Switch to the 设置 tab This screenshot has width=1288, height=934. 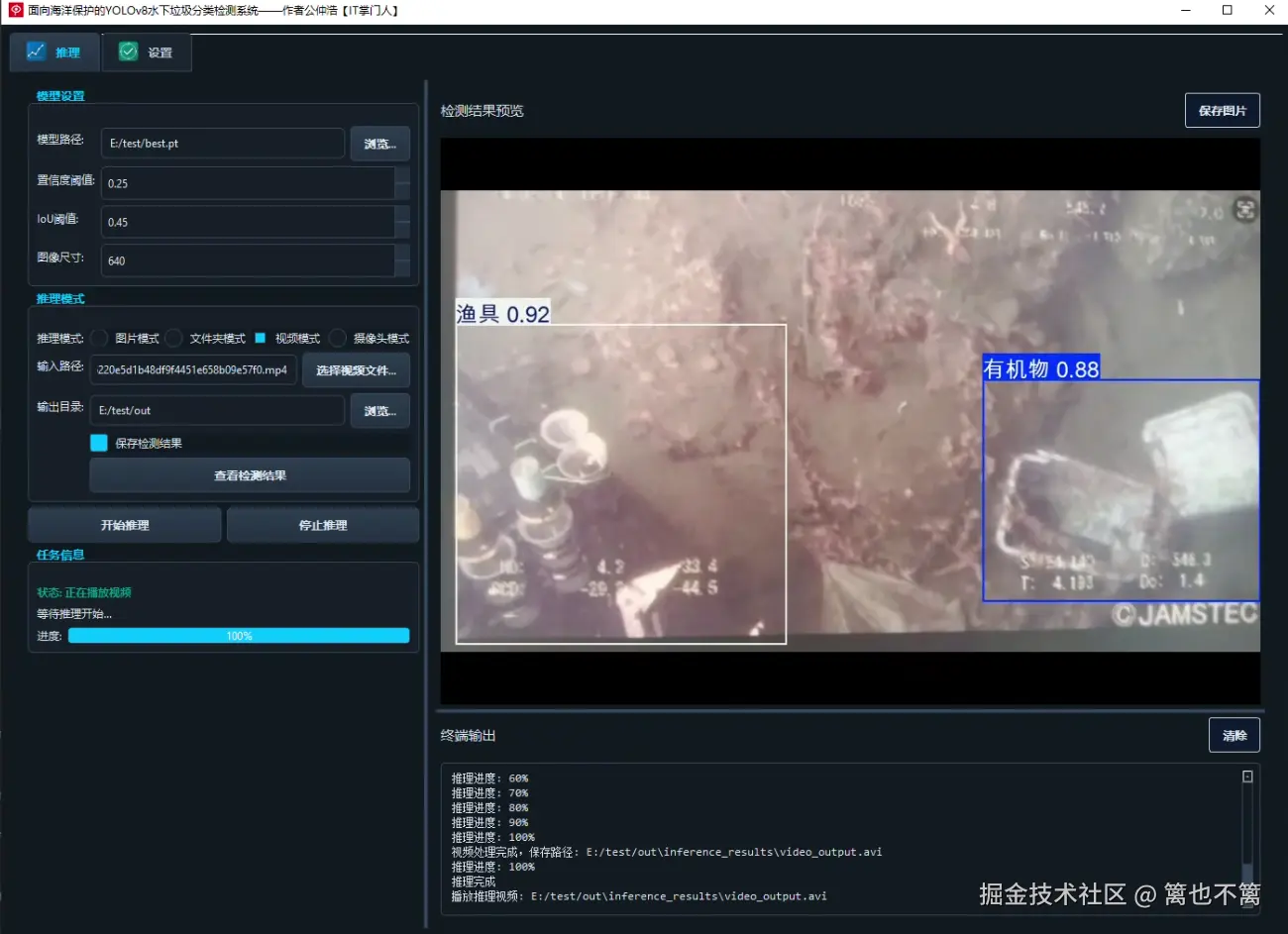point(147,52)
